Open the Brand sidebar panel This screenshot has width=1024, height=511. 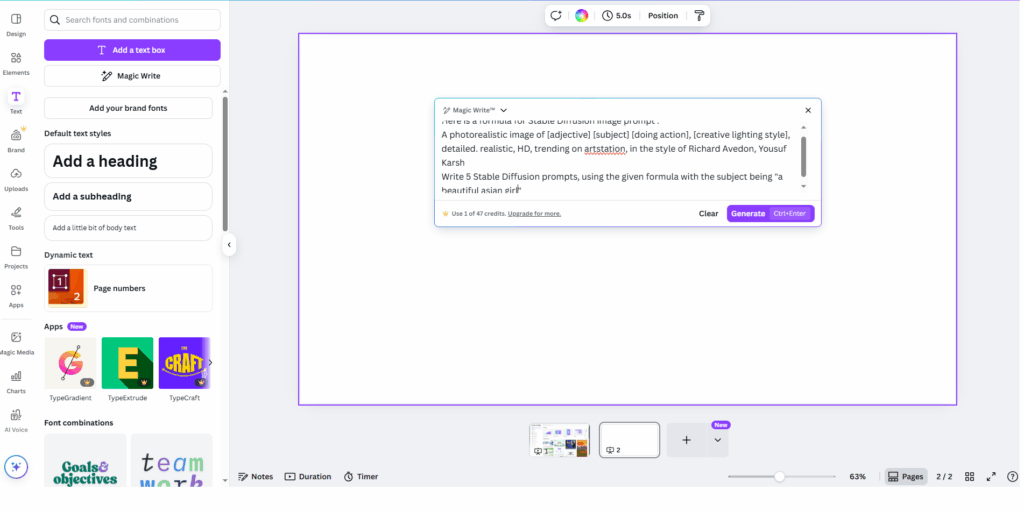[16, 140]
